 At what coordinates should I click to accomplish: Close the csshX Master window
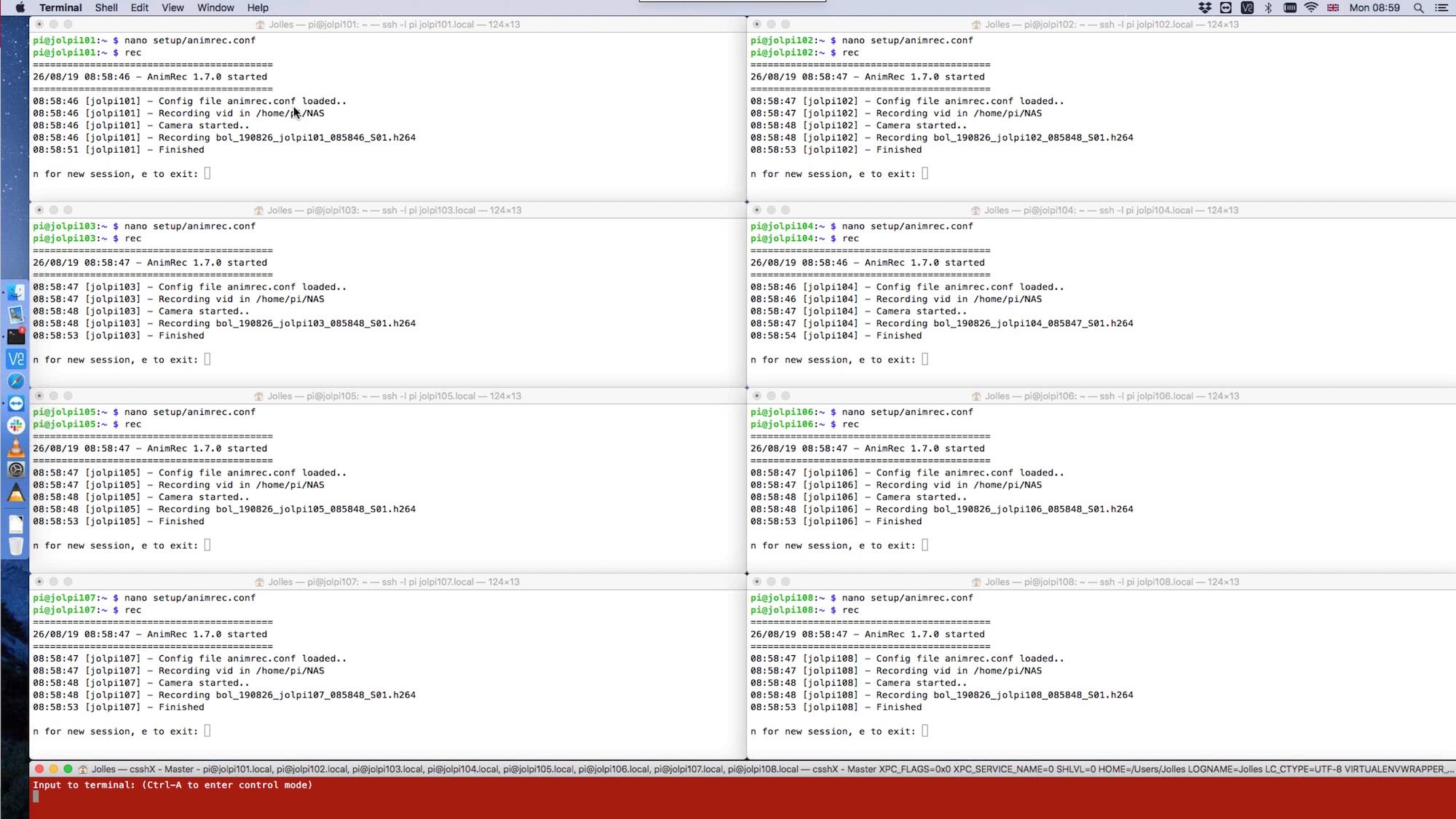click(x=39, y=769)
